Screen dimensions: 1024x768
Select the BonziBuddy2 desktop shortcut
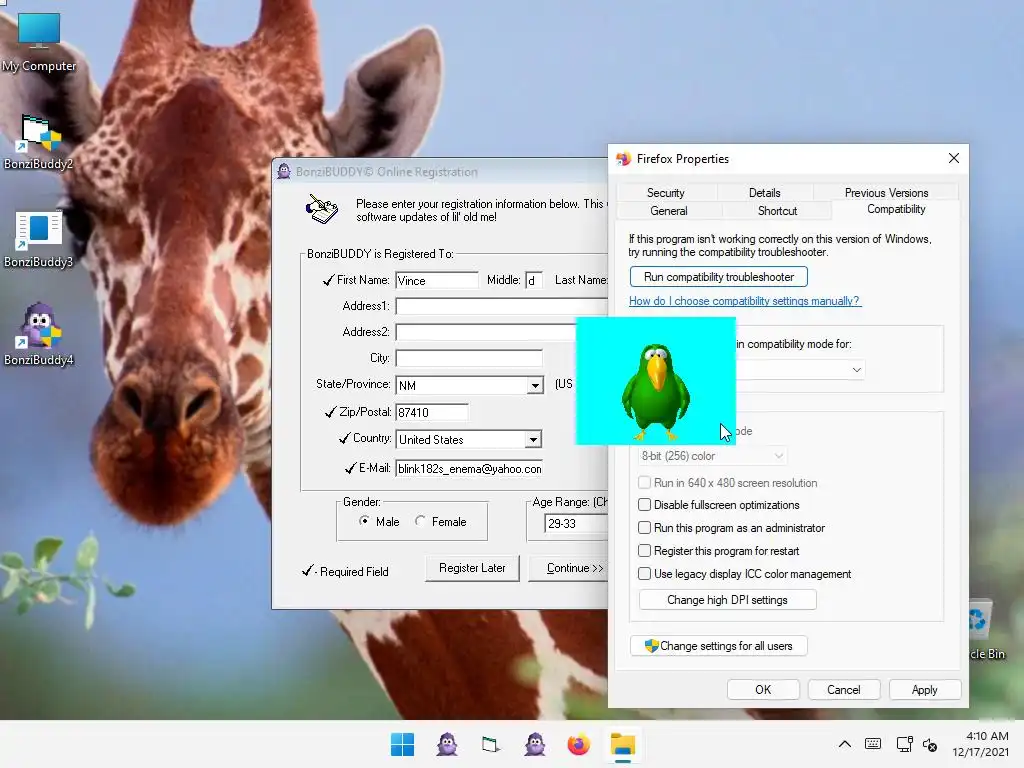[x=39, y=142]
